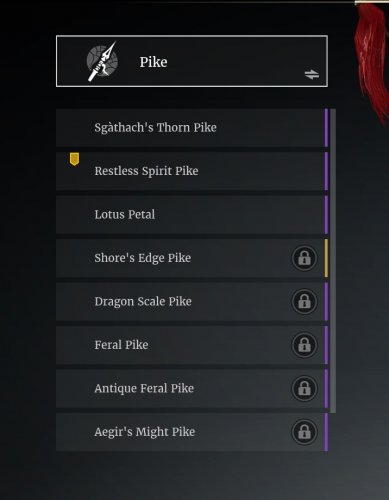Pick the Feral Pike entry

[x=192, y=345]
